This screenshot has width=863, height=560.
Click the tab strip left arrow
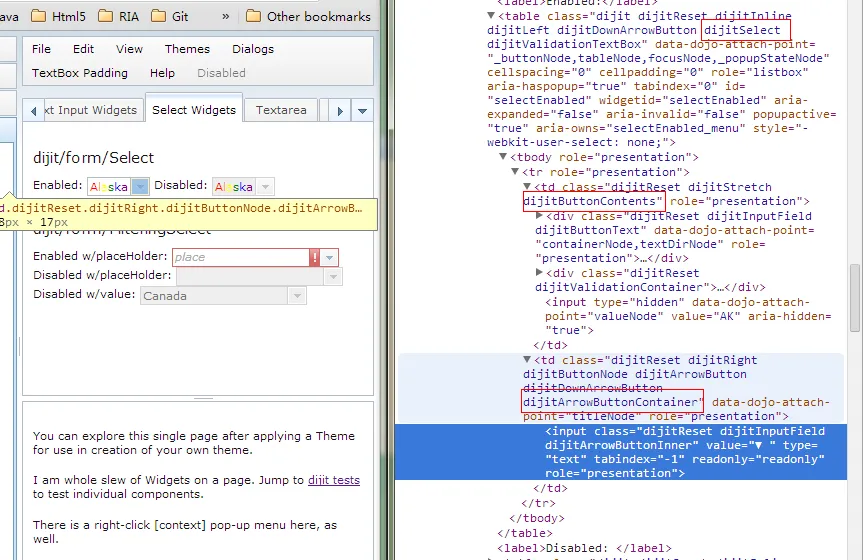[x=34, y=111]
